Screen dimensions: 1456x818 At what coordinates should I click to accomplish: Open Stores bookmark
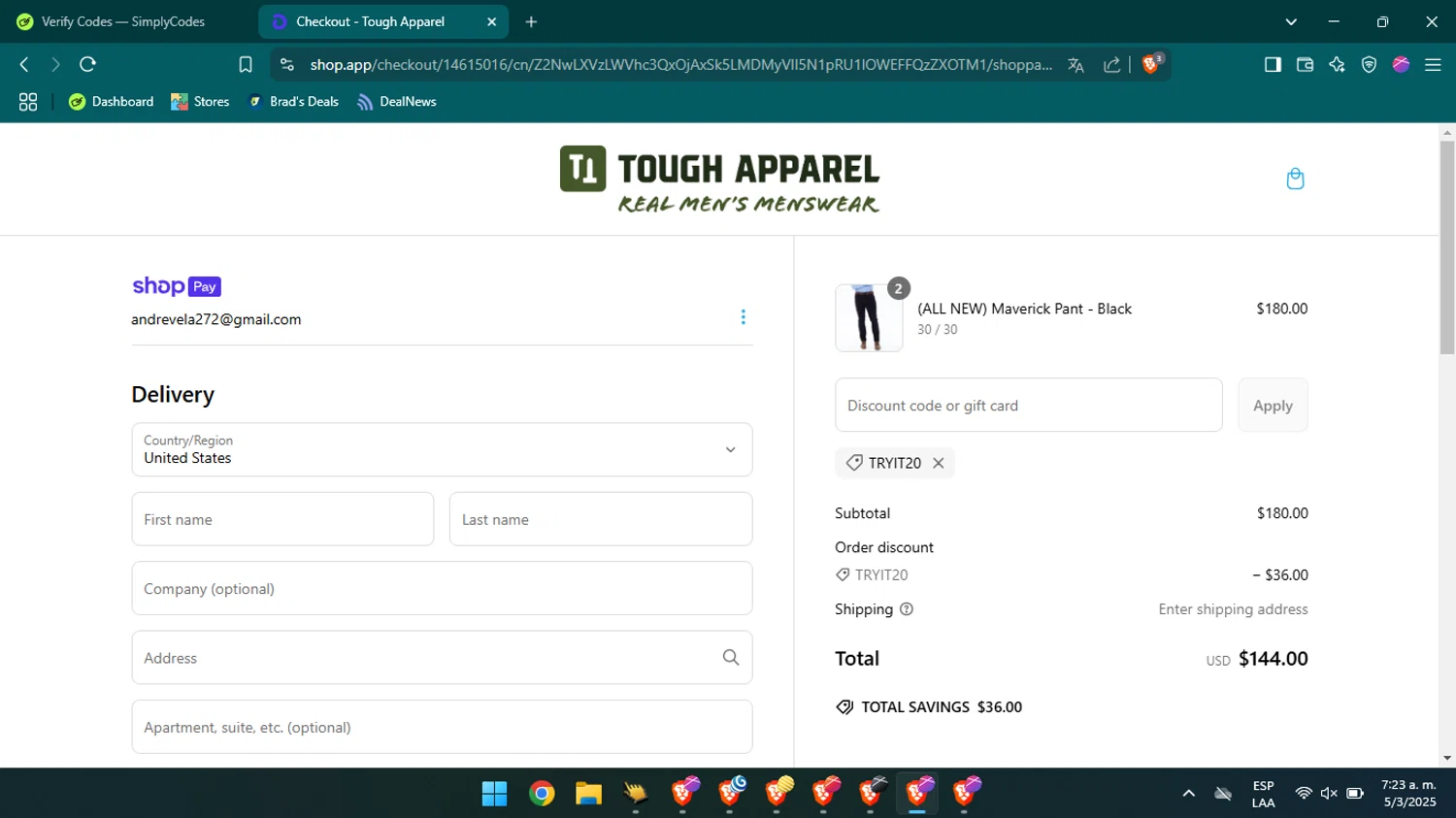coord(200,102)
